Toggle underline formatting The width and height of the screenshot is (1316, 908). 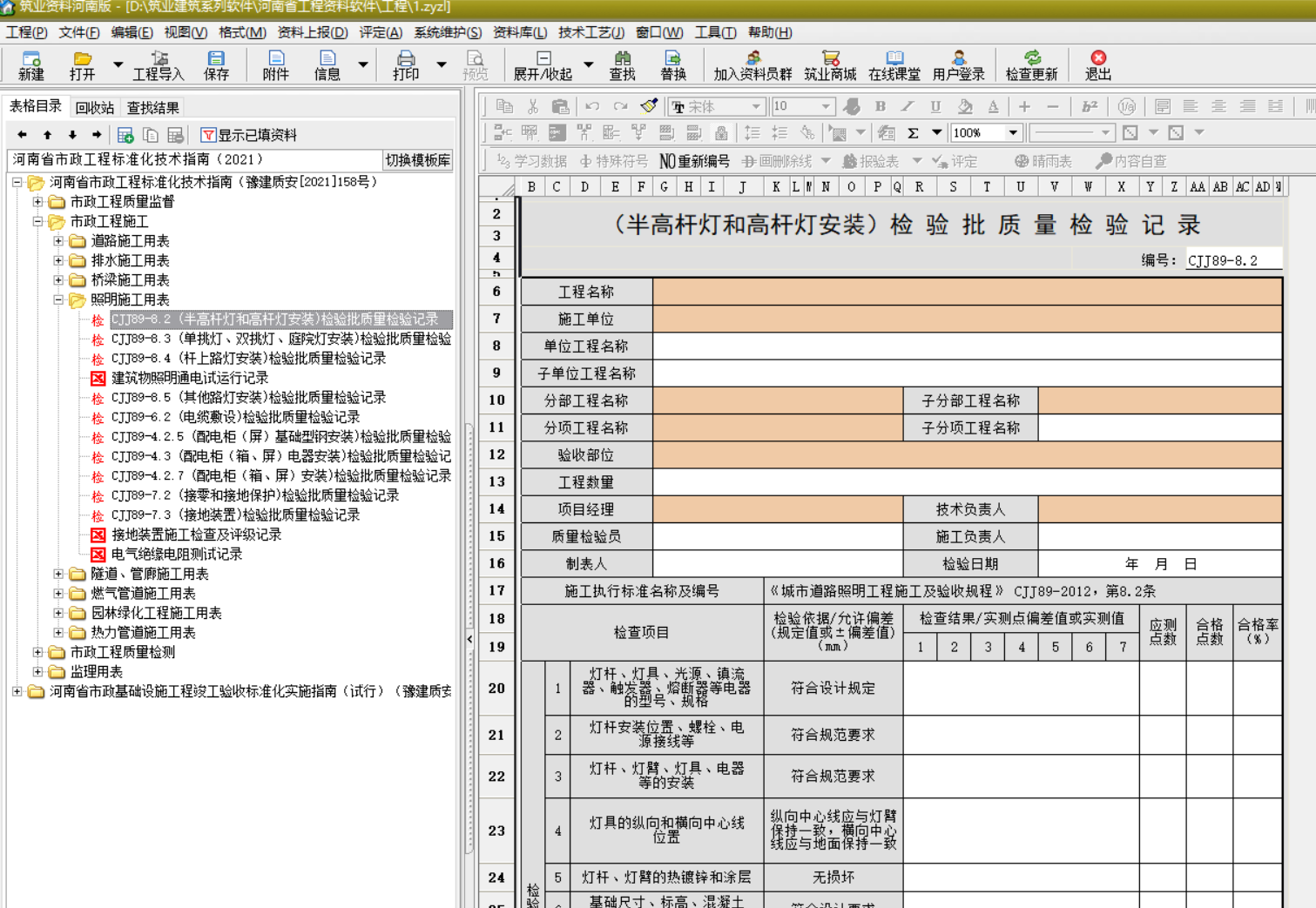coord(935,106)
